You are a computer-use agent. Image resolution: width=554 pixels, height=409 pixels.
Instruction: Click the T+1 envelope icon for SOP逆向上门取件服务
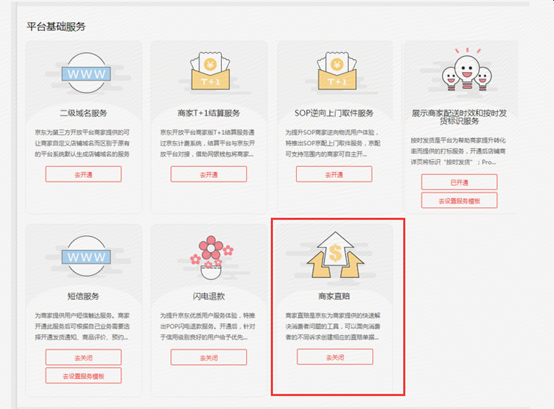pos(337,71)
